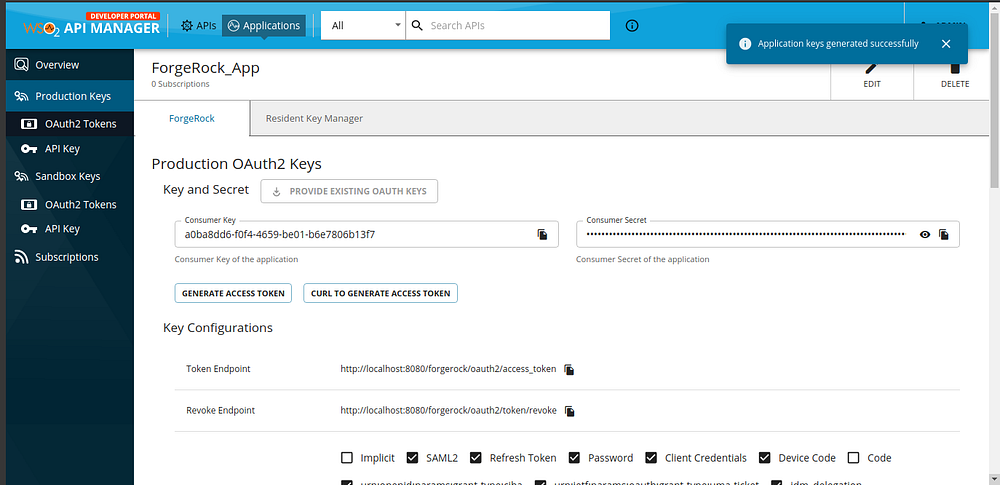This screenshot has width=1000, height=485.
Task: Open API Key under Sandbox Keys
Action: click(70, 228)
